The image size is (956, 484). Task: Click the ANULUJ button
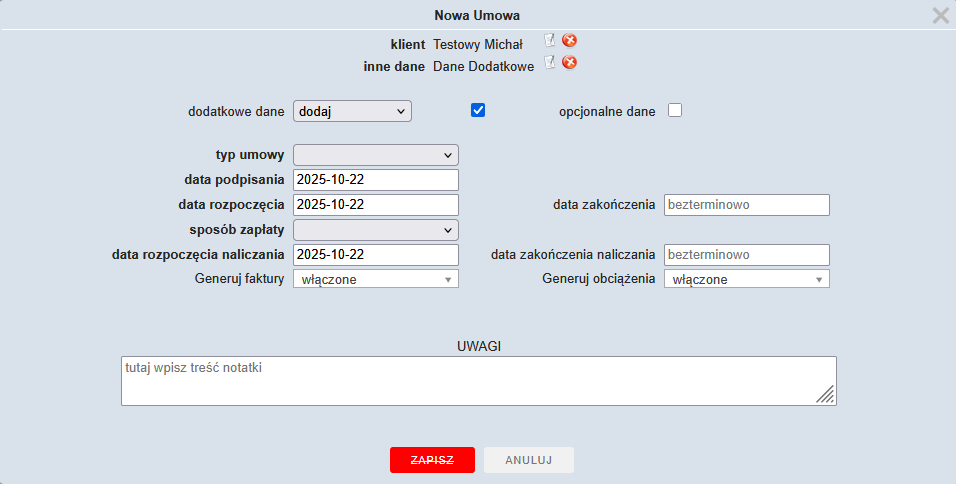(x=529, y=460)
